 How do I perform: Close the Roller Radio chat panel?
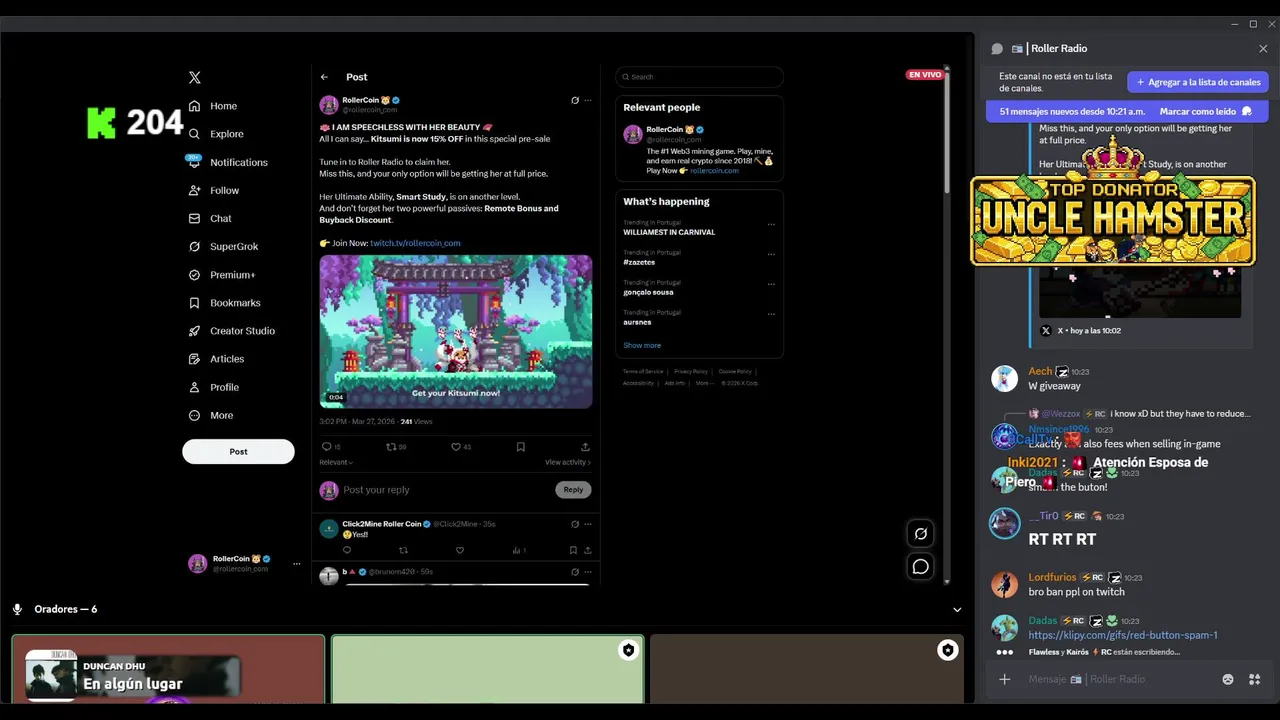click(1263, 48)
